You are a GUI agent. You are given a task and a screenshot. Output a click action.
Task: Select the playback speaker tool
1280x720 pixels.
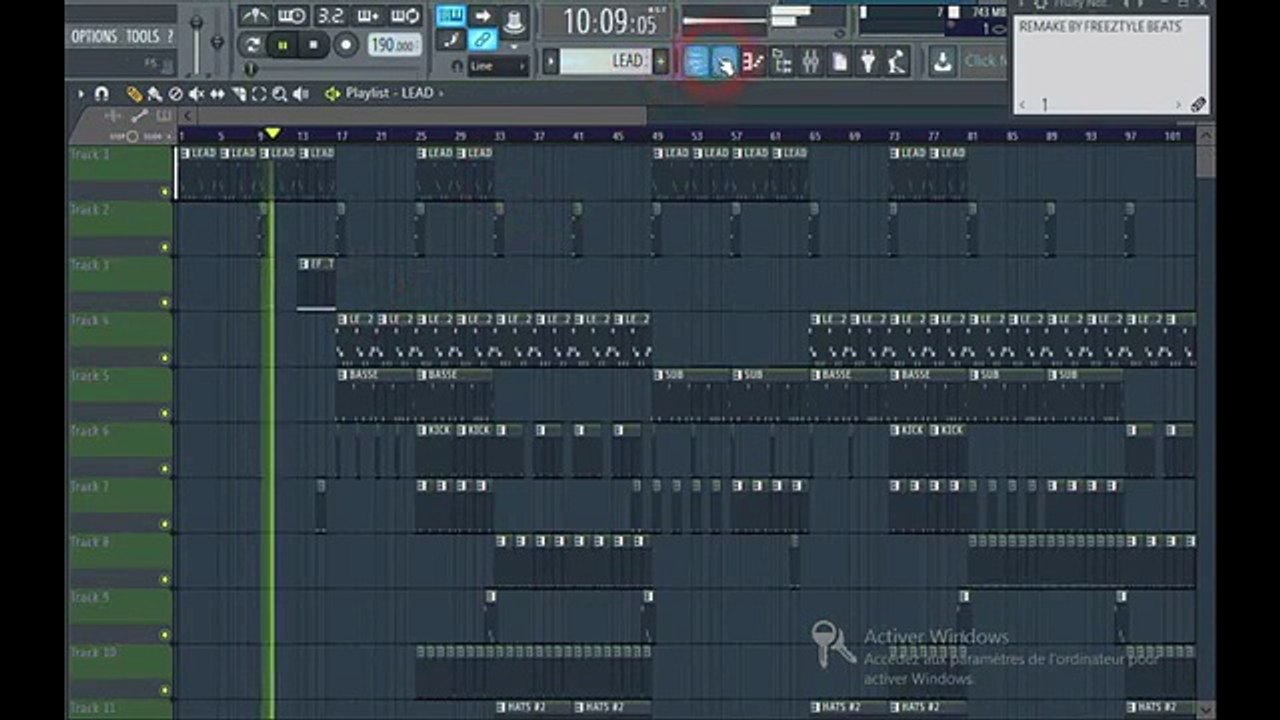(x=300, y=93)
